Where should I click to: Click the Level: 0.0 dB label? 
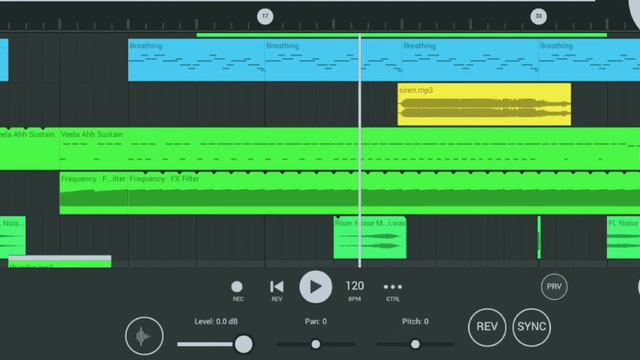click(216, 322)
